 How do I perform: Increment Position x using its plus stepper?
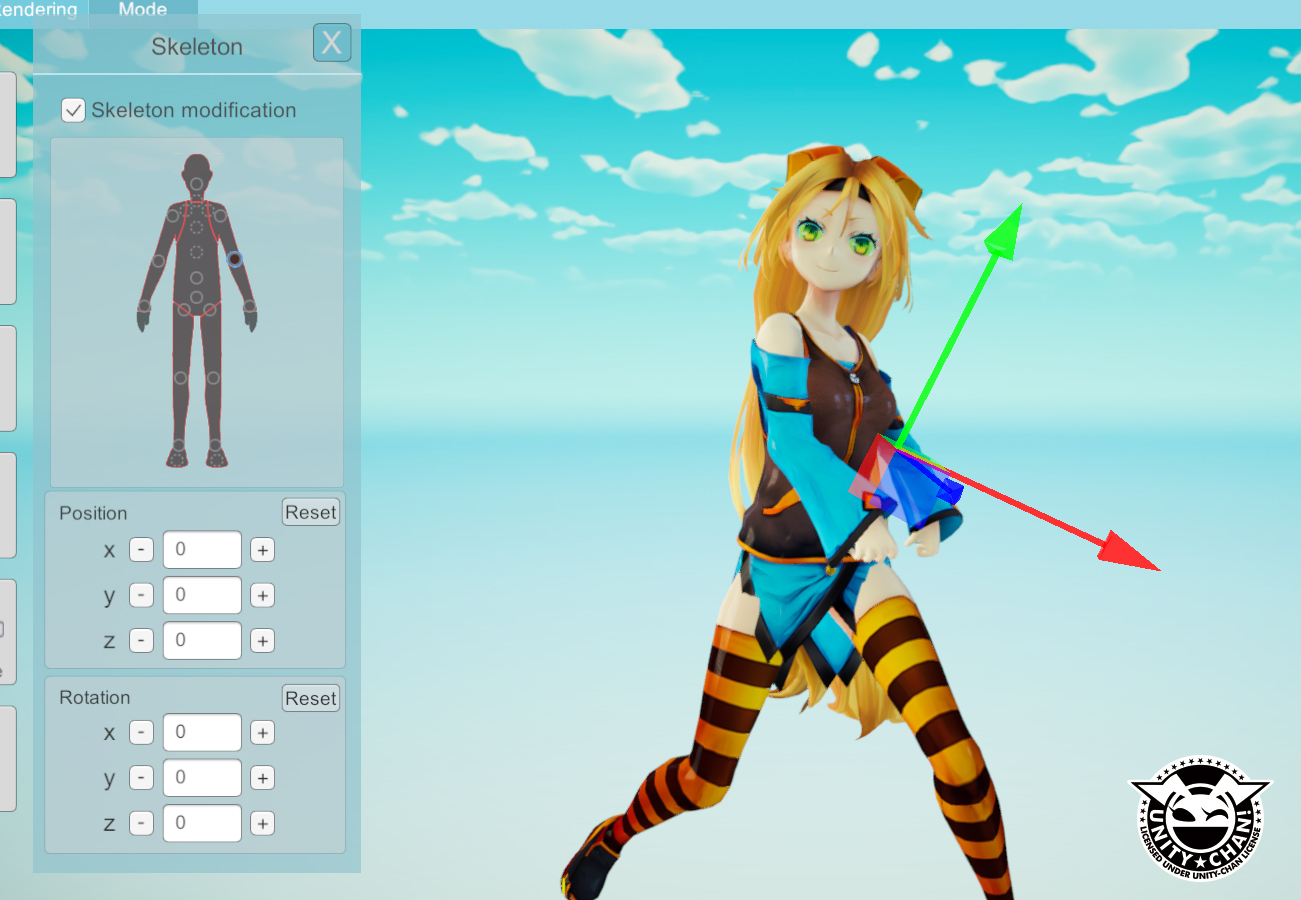click(x=262, y=549)
